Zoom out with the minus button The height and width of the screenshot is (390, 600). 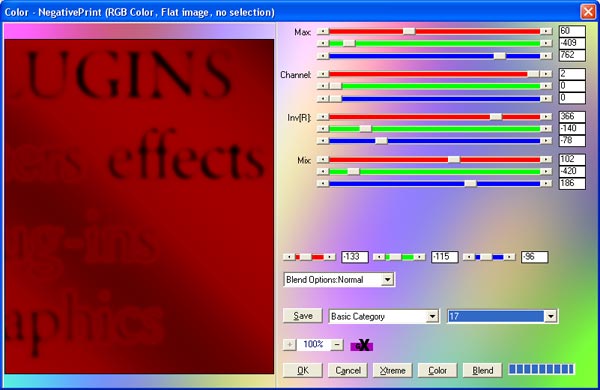(x=337, y=345)
